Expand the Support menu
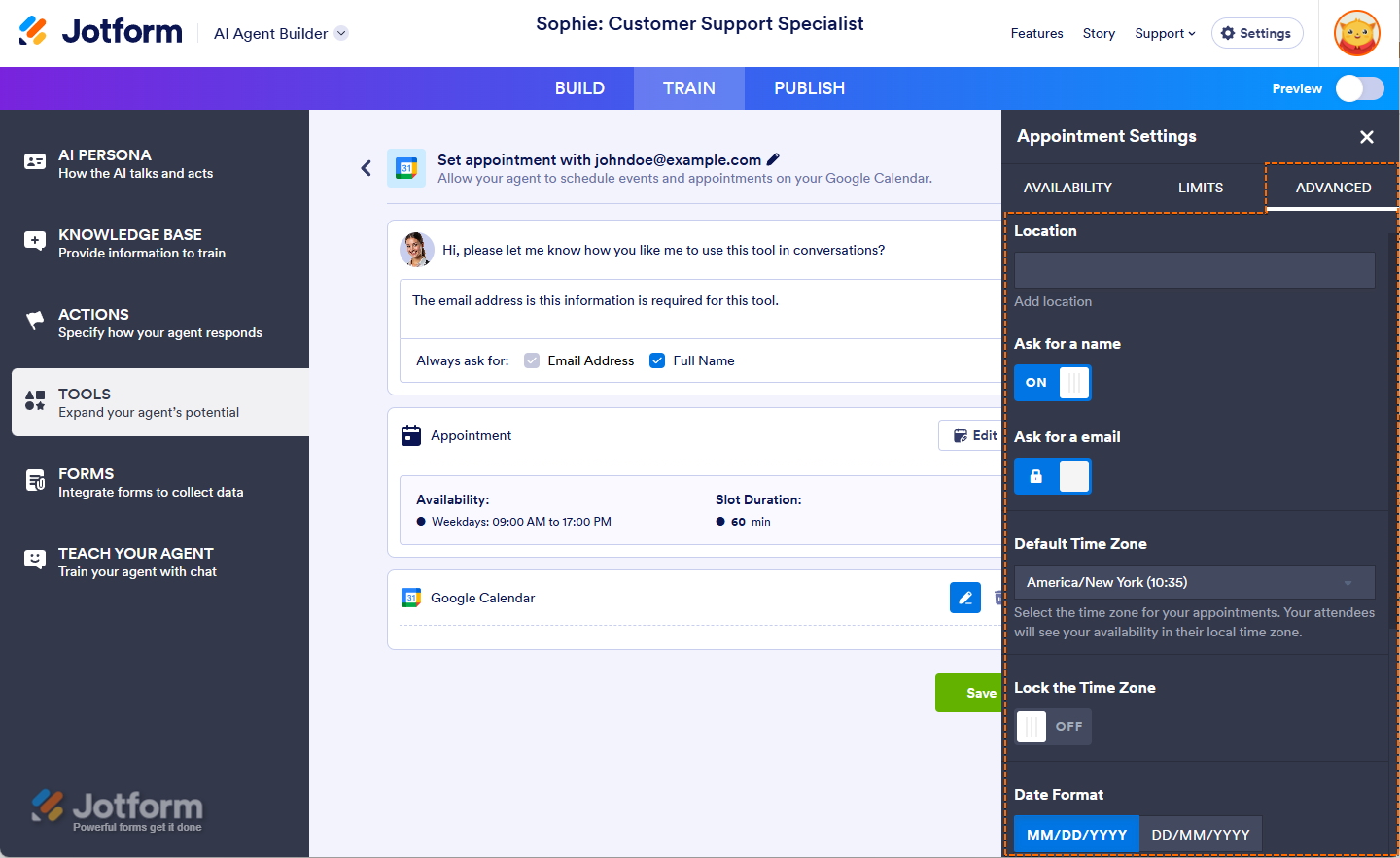This screenshot has width=1400, height=858. (1165, 33)
